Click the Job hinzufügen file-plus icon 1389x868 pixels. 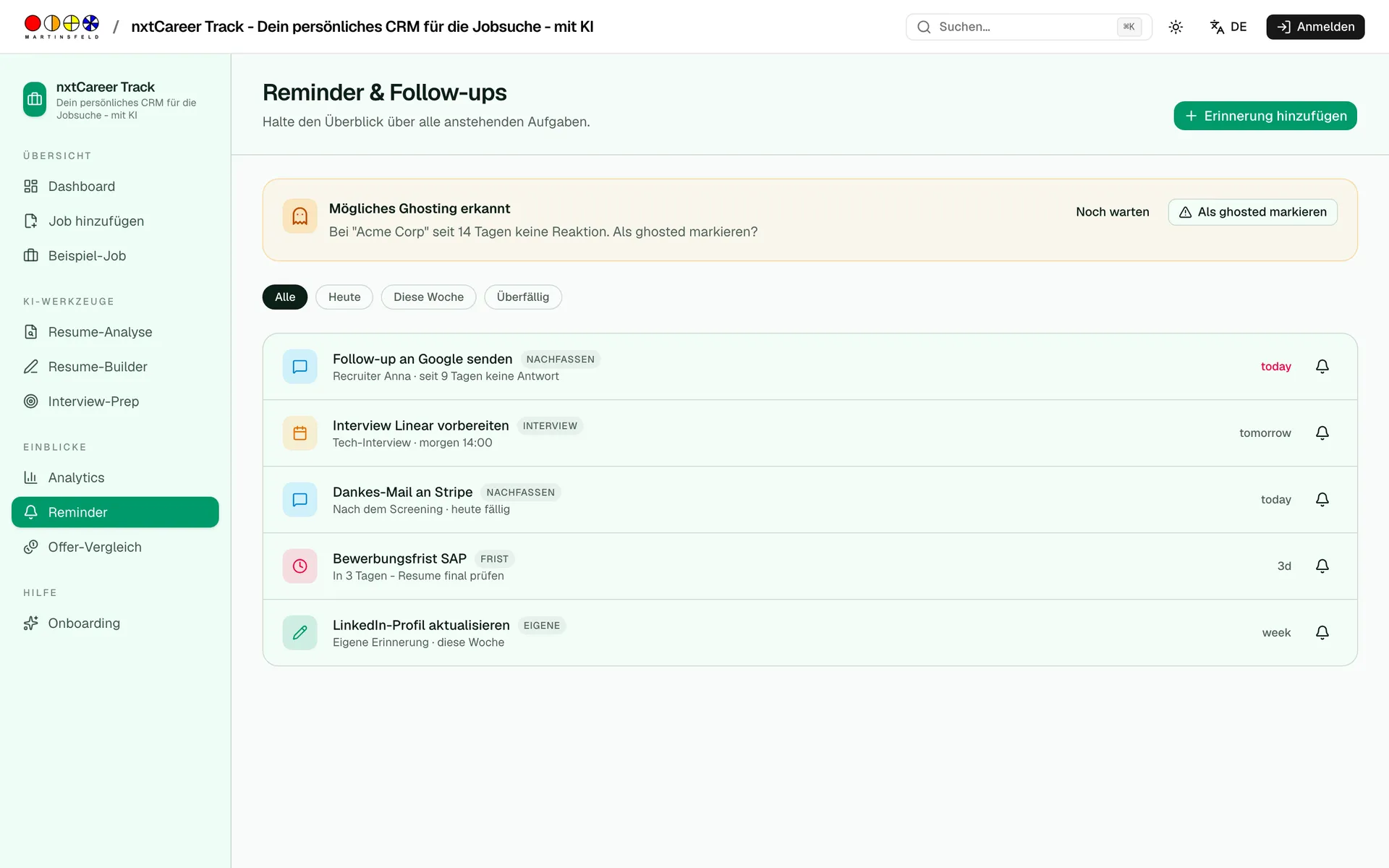pyautogui.click(x=30, y=221)
